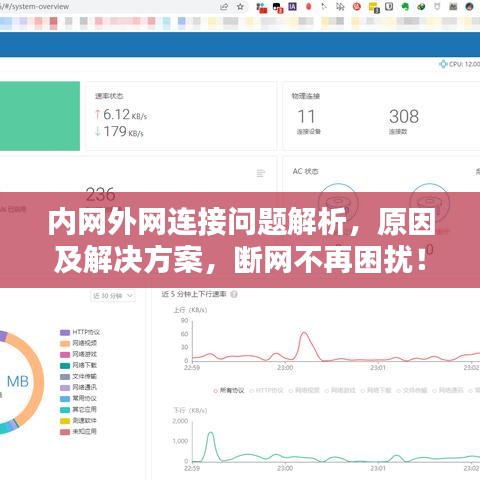This screenshot has width=480, height=480.
Task: Select 网络下载 in donut legend
Action: click(78, 365)
